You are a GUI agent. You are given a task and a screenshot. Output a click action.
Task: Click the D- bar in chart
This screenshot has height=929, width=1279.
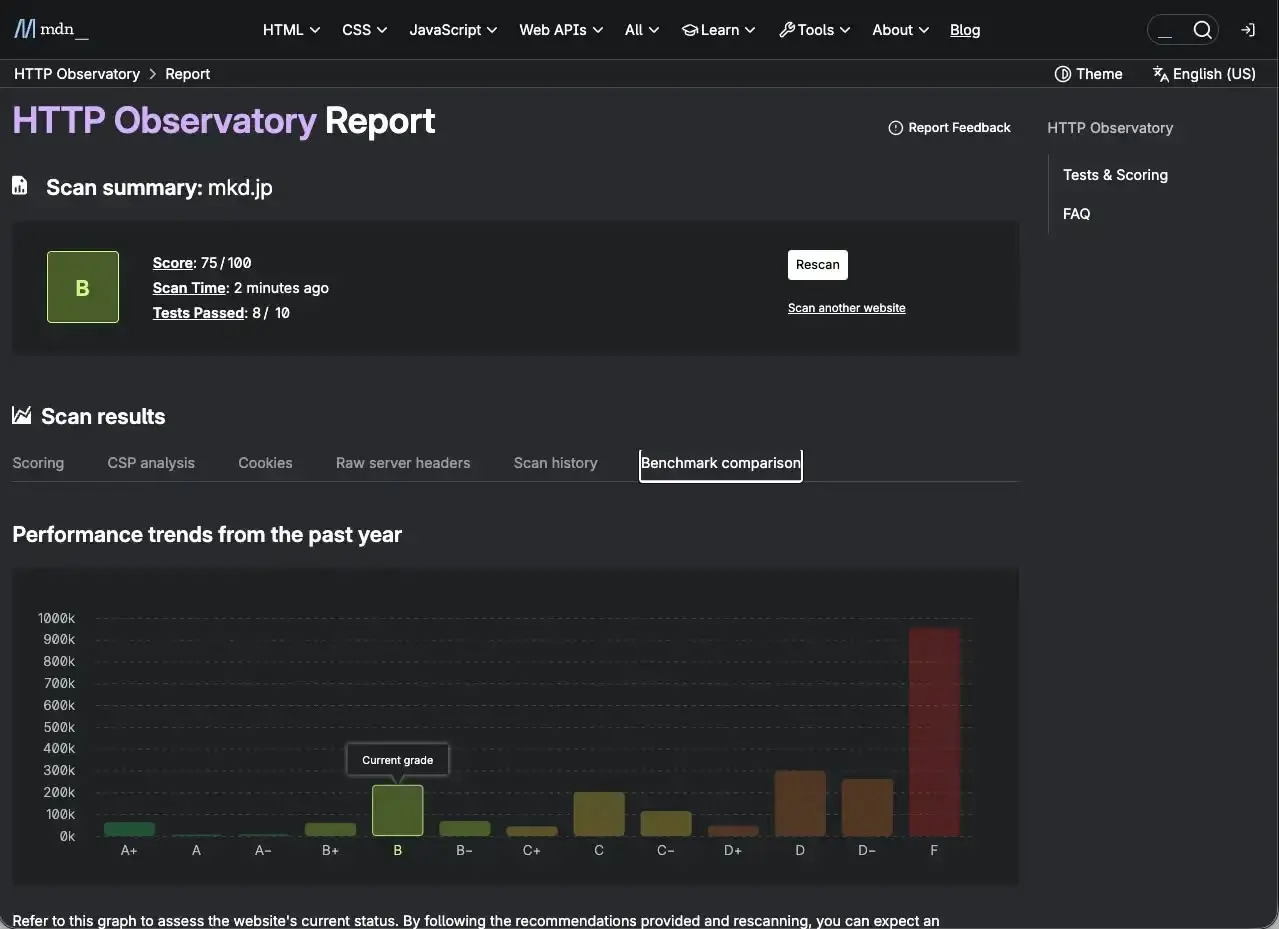click(x=867, y=808)
